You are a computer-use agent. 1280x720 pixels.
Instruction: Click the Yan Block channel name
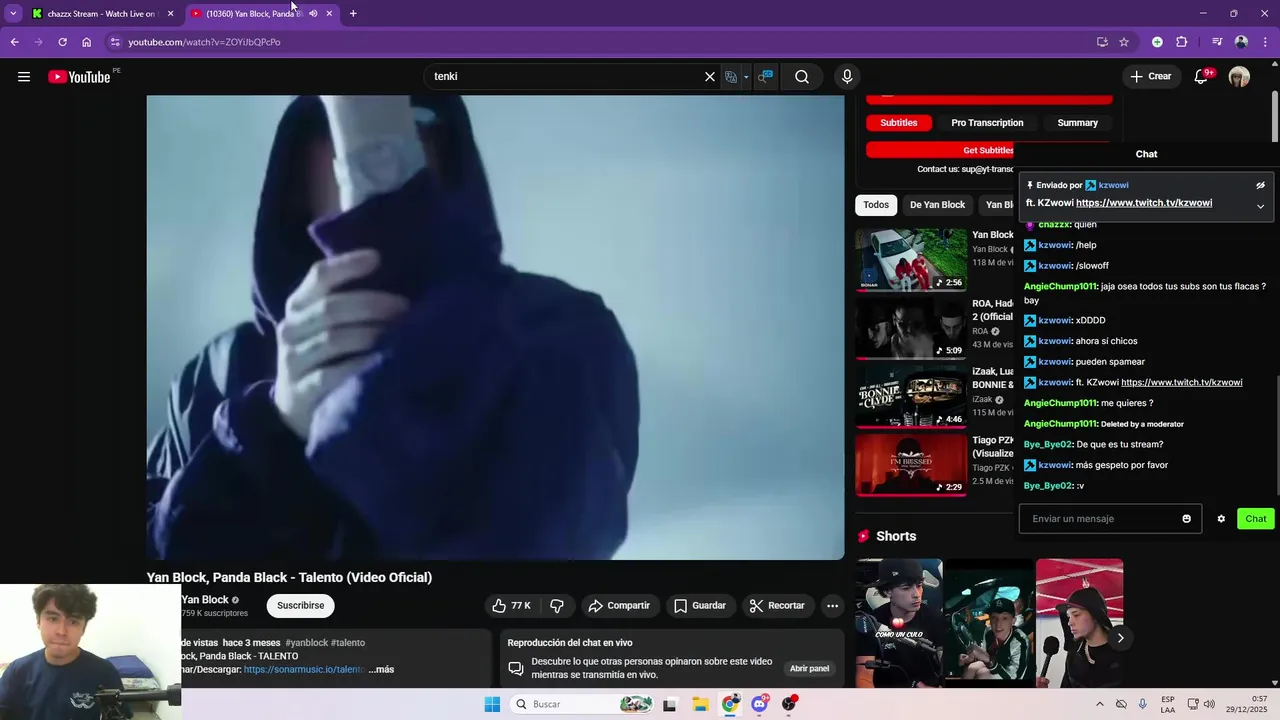pos(205,600)
